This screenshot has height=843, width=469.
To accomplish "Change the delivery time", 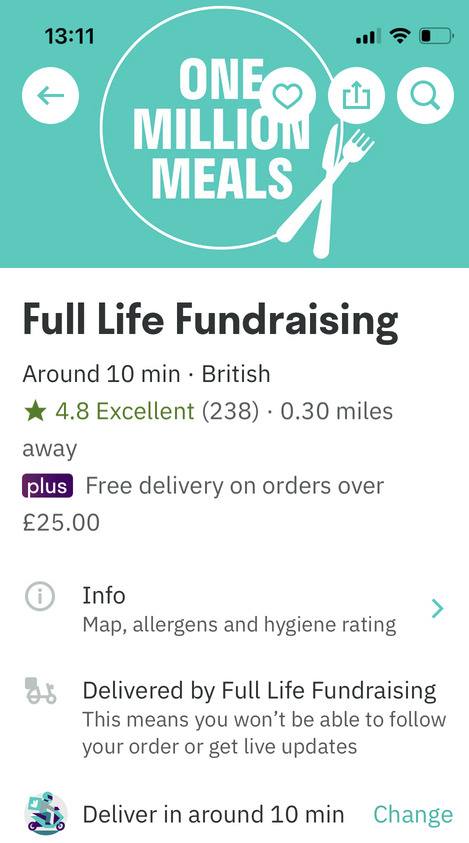I will (413, 815).
